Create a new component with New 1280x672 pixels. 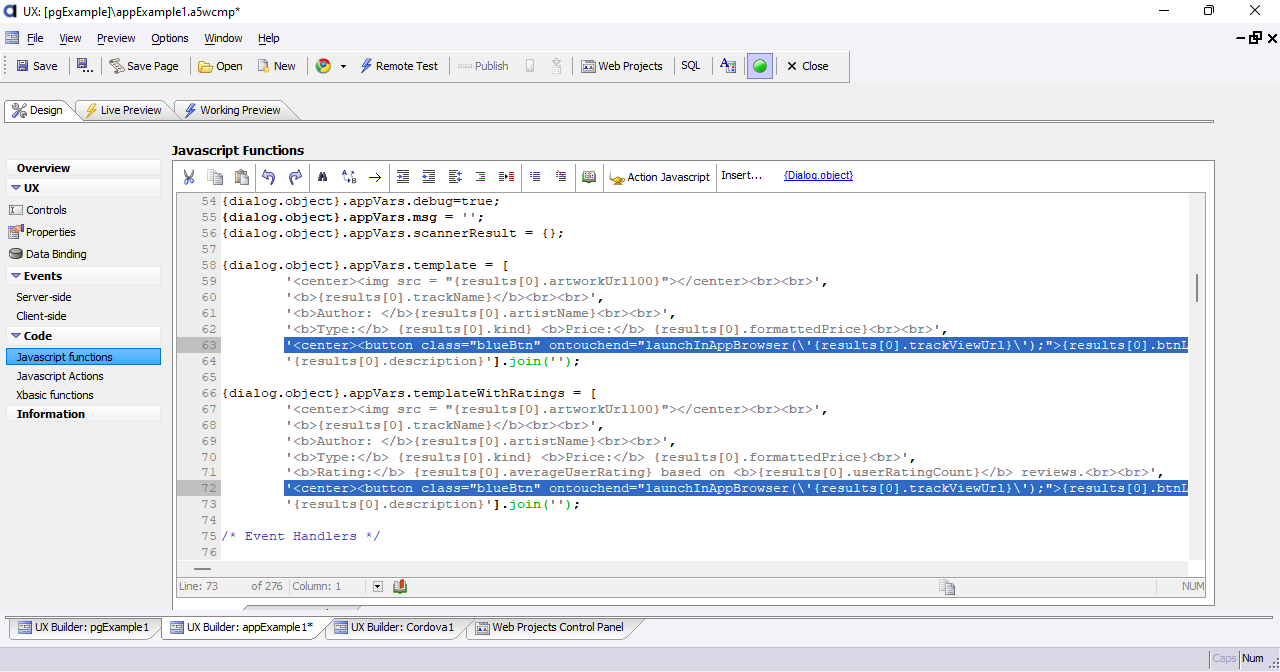[277, 66]
